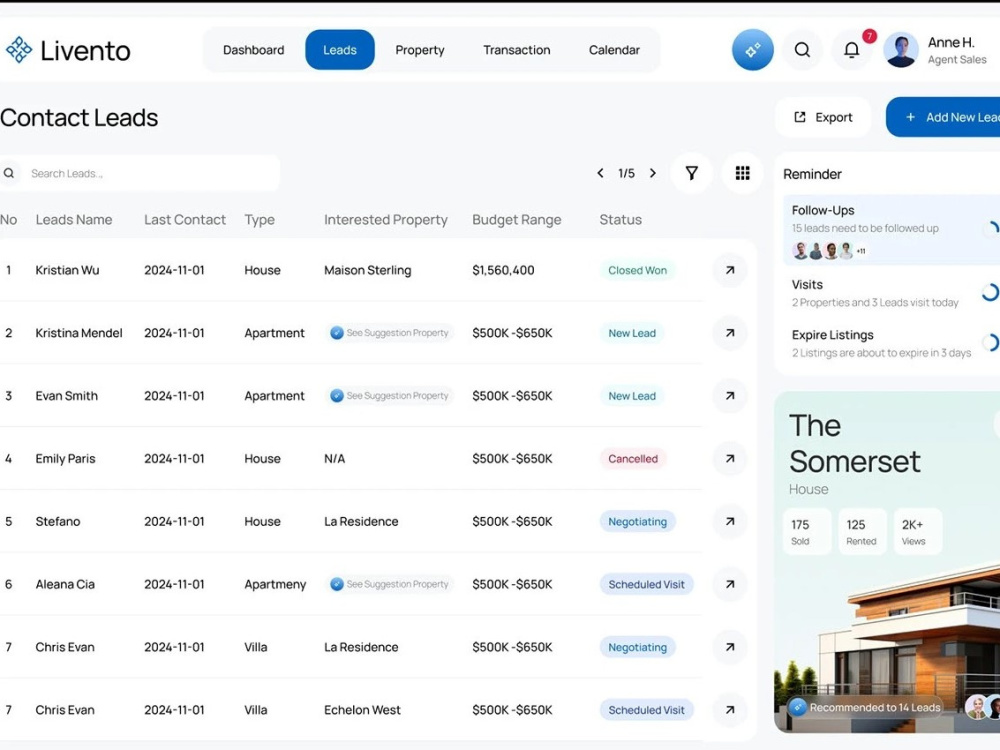Viewport: 1000px width, 750px height.
Task: Click Stefano's Negotiating status badge
Action: (637, 522)
